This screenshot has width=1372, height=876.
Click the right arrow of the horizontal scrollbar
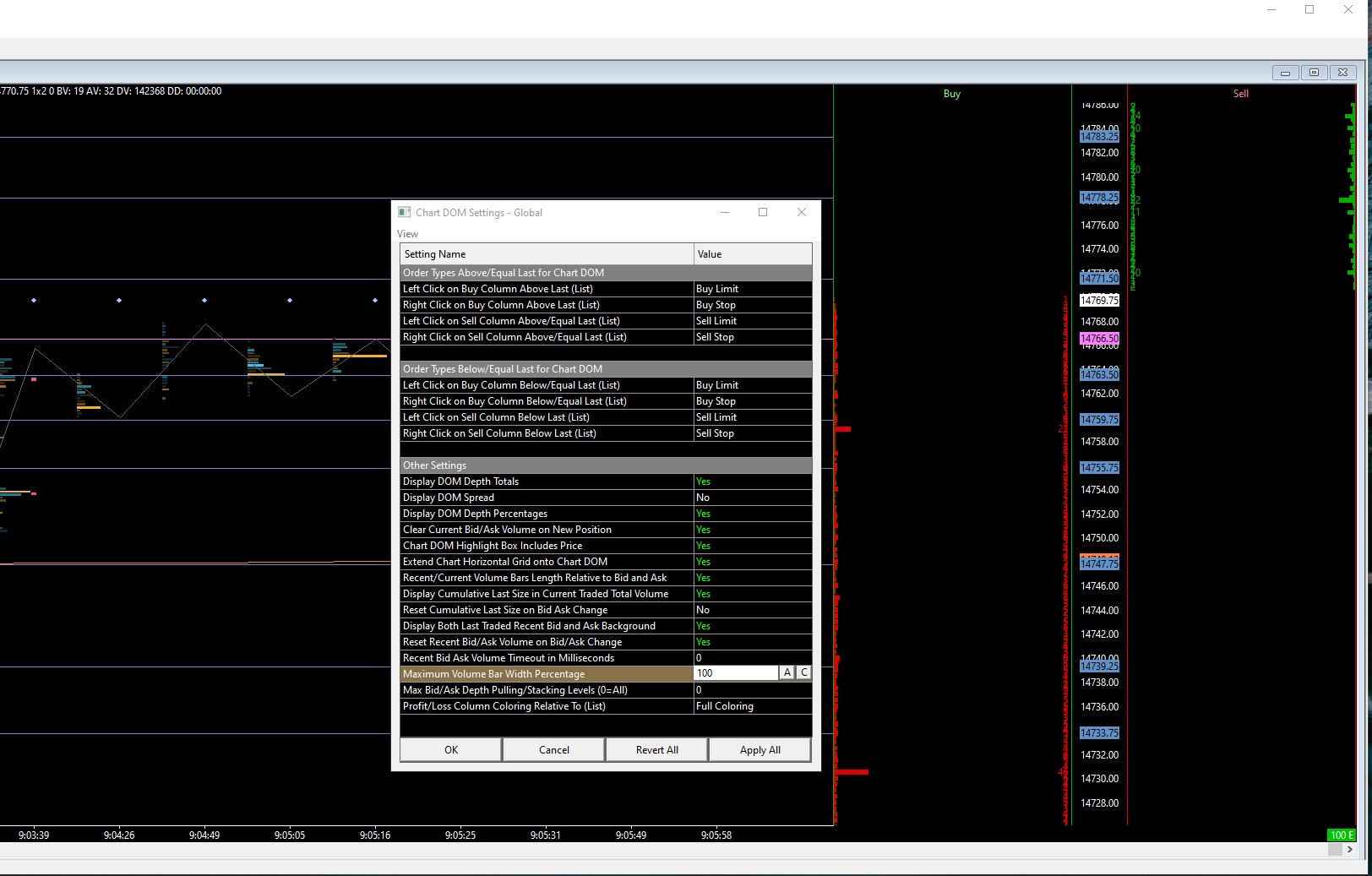(1350, 850)
